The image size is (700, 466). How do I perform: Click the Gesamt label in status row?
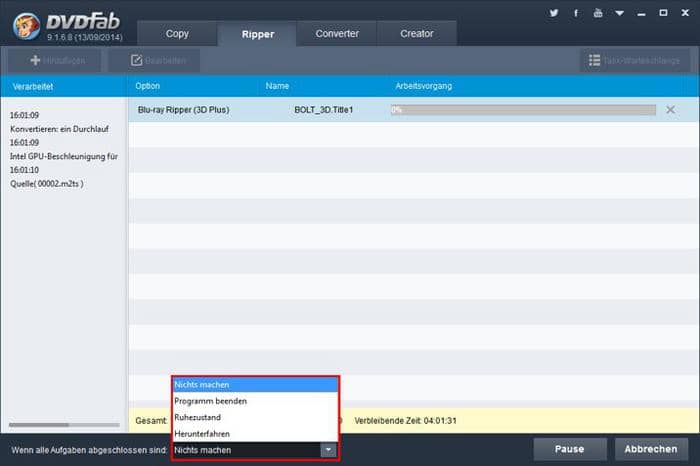[x=151, y=420]
